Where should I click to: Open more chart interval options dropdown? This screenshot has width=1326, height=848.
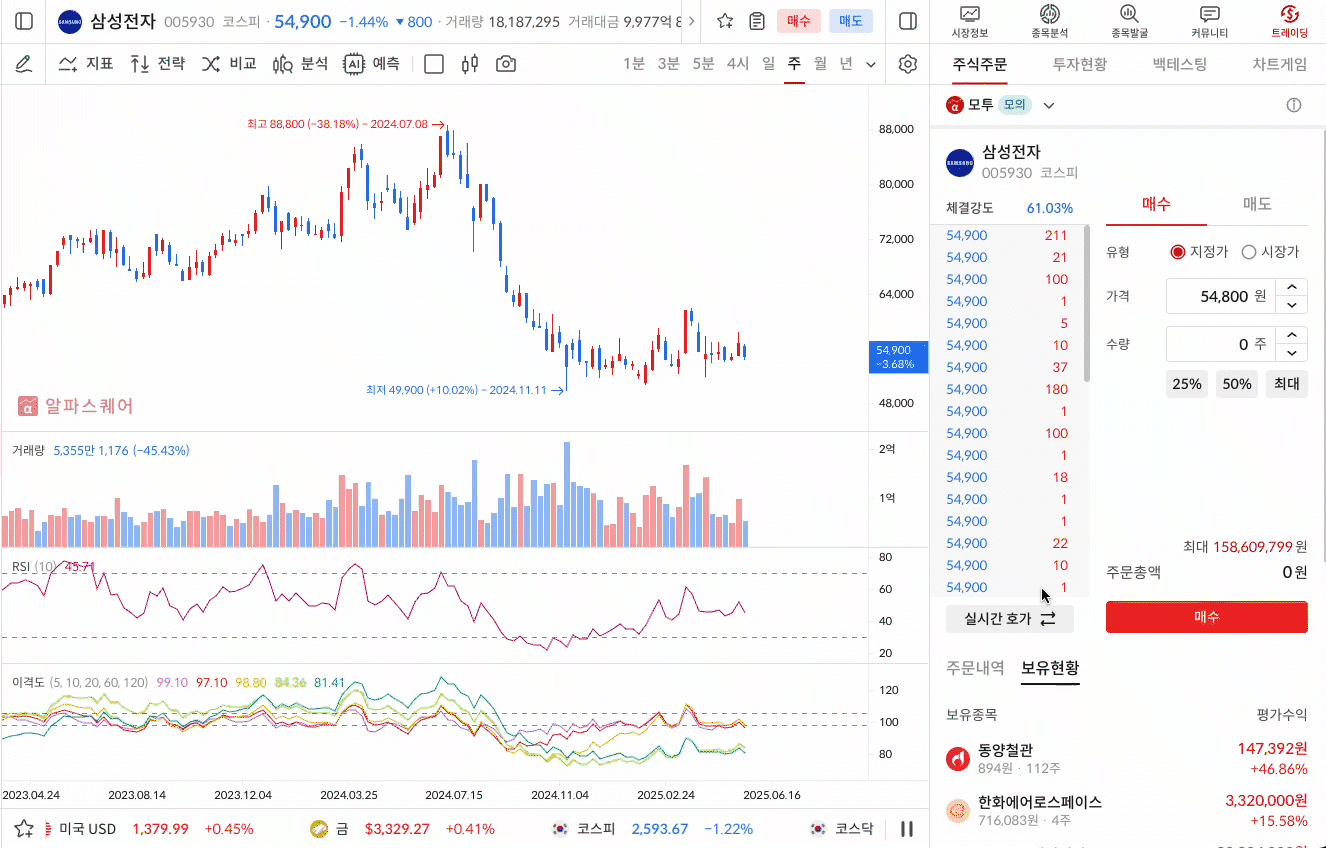871,64
